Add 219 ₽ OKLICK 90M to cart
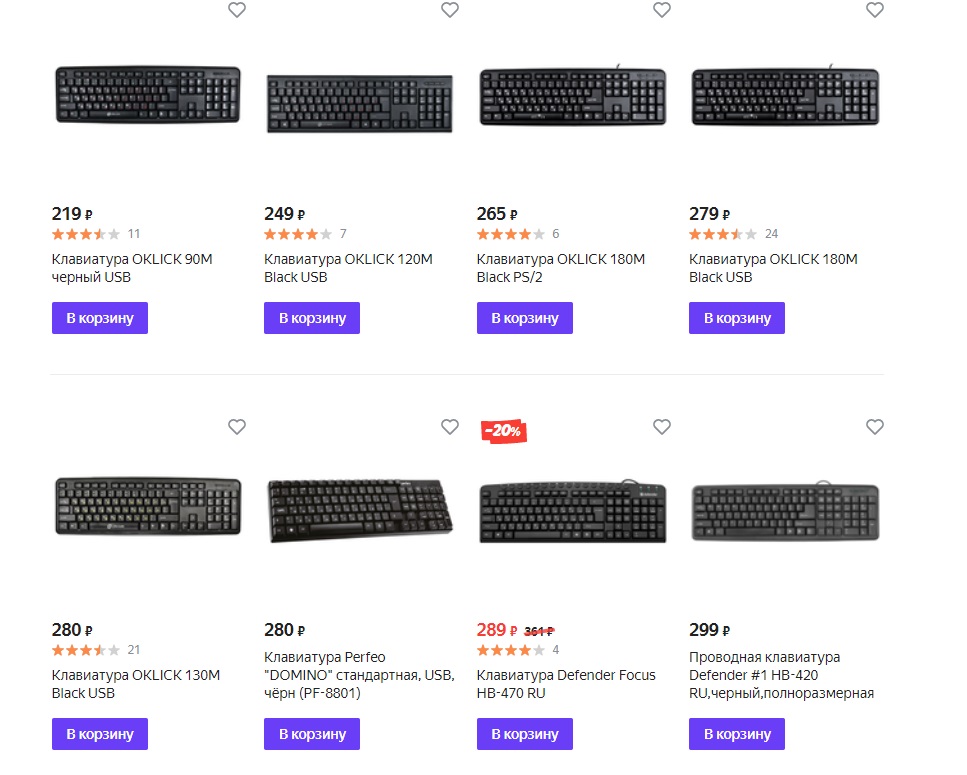 100,318
